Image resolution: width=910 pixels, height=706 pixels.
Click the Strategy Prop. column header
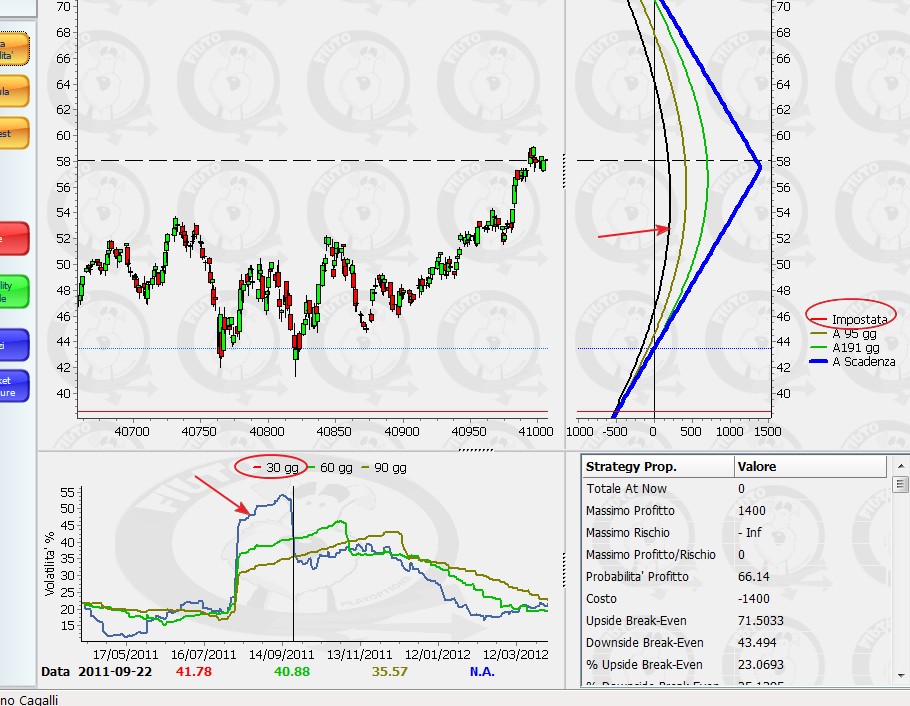click(x=658, y=466)
